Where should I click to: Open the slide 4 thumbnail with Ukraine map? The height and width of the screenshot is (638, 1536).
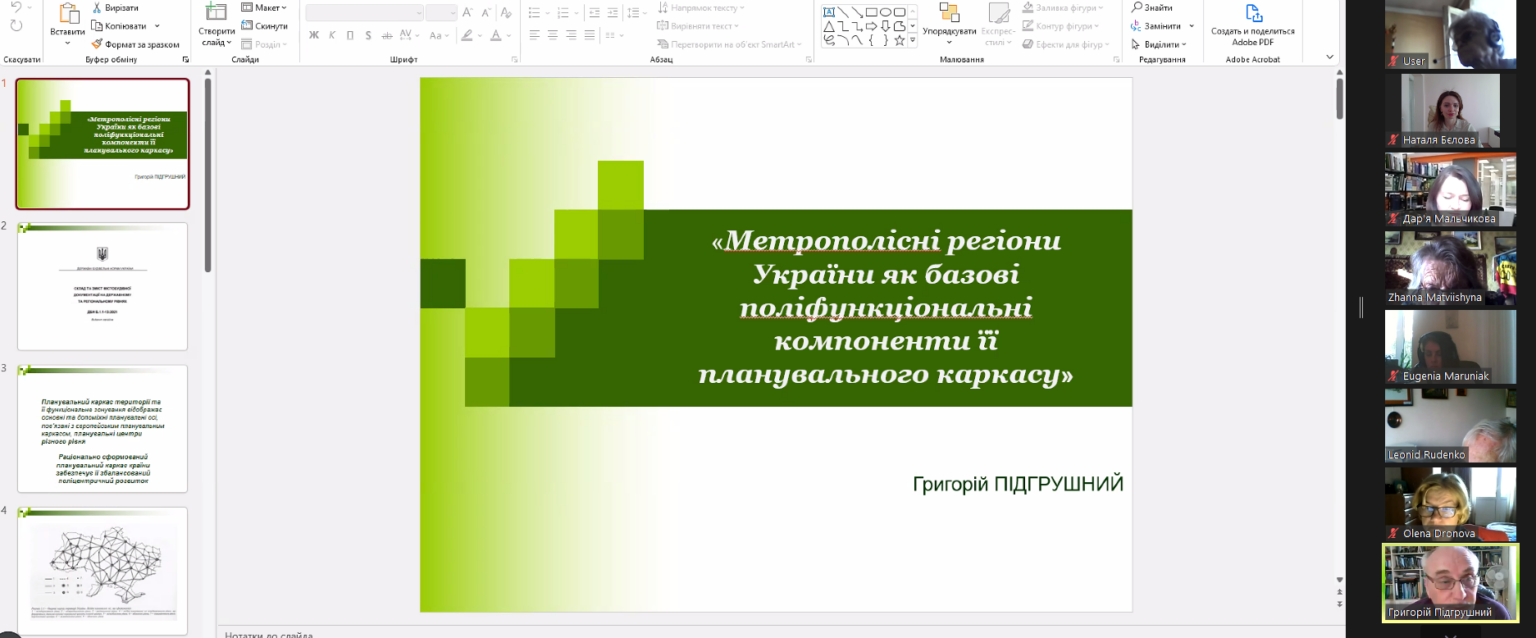pyautogui.click(x=103, y=570)
